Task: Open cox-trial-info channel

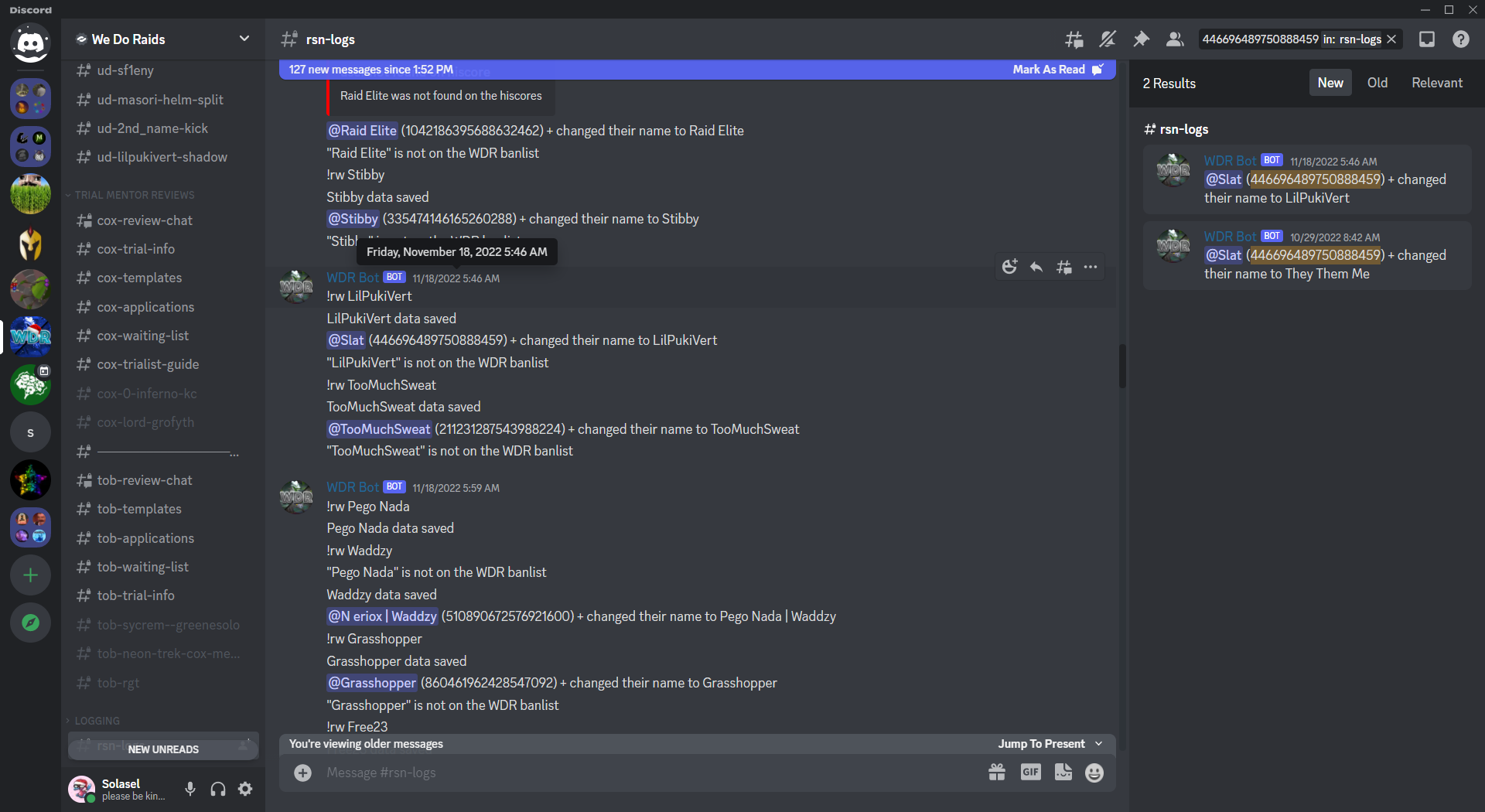Action: coord(163,249)
